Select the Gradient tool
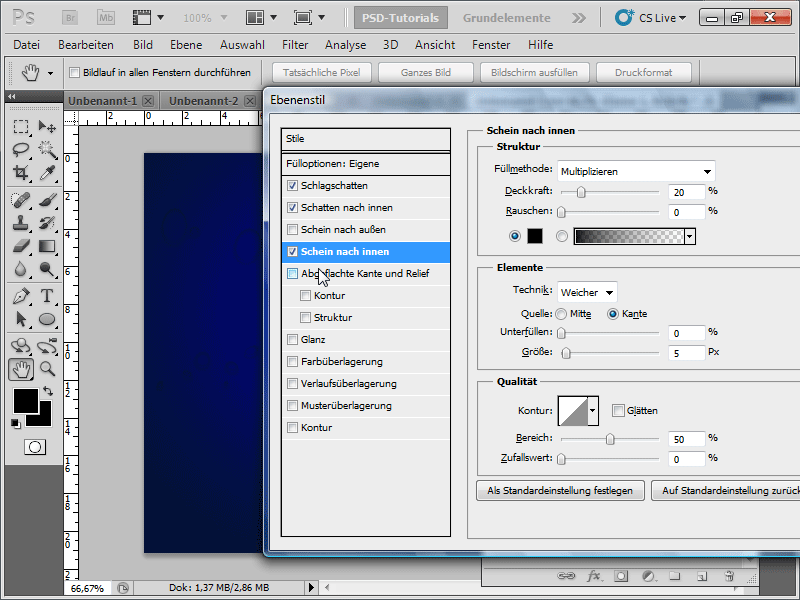800x600 pixels. 47,246
